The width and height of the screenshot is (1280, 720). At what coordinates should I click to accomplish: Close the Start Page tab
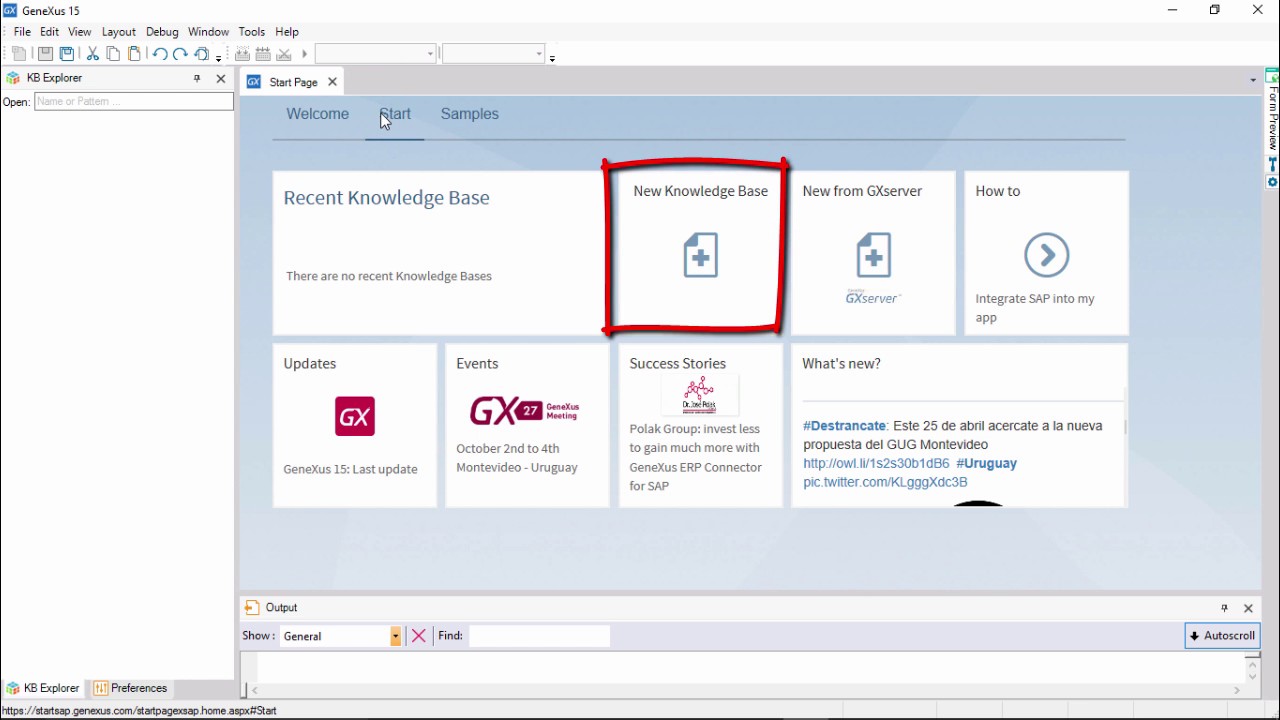tap(332, 82)
